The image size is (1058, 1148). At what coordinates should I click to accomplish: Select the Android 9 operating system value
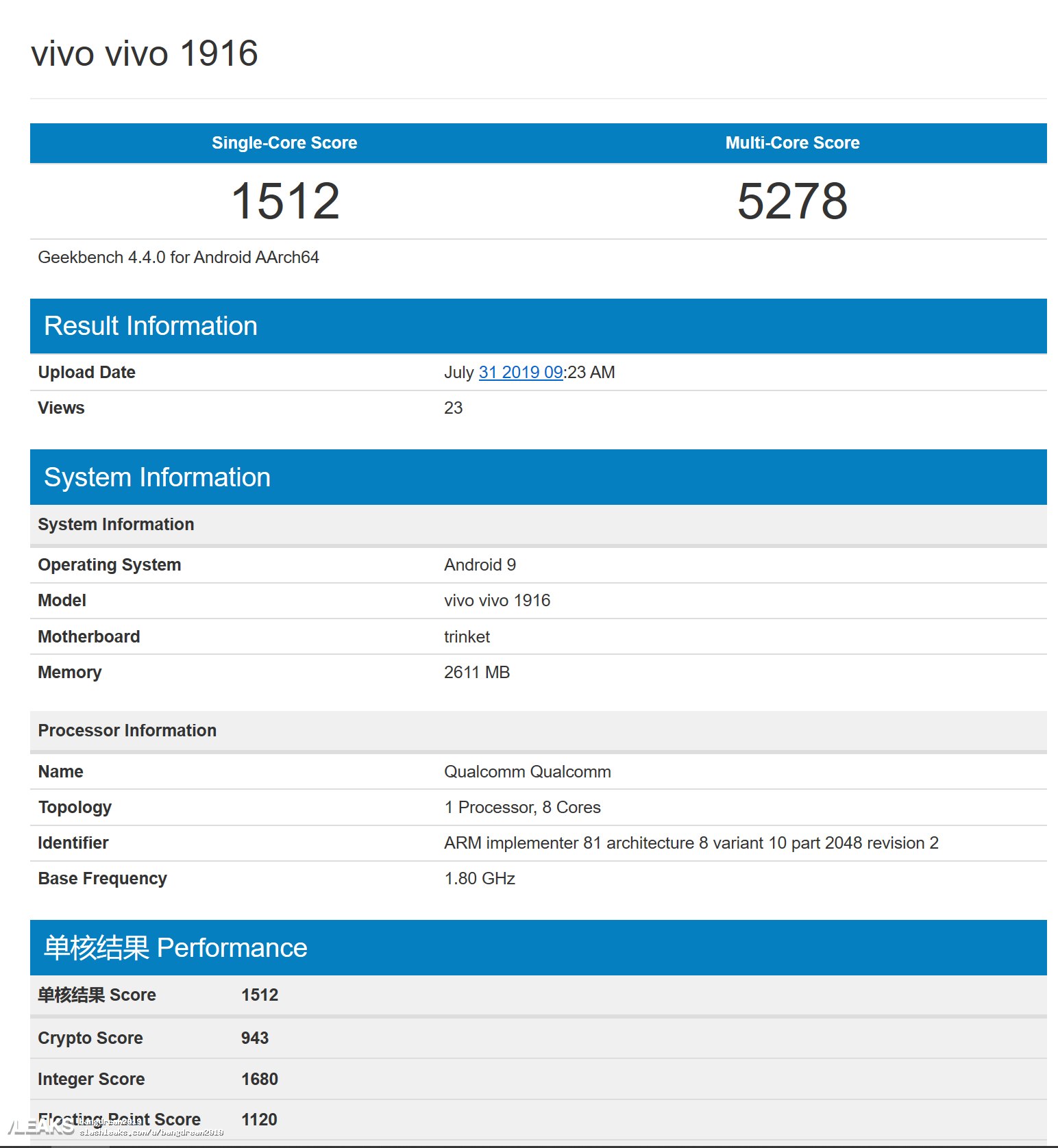pyautogui.click(x=480, y=565)
